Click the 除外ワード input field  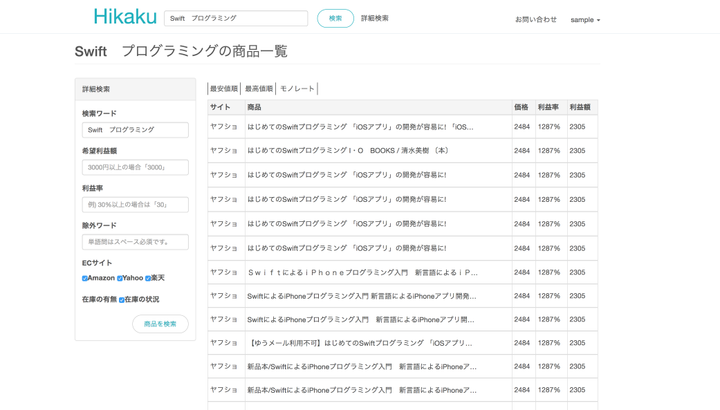coord(135,242)
